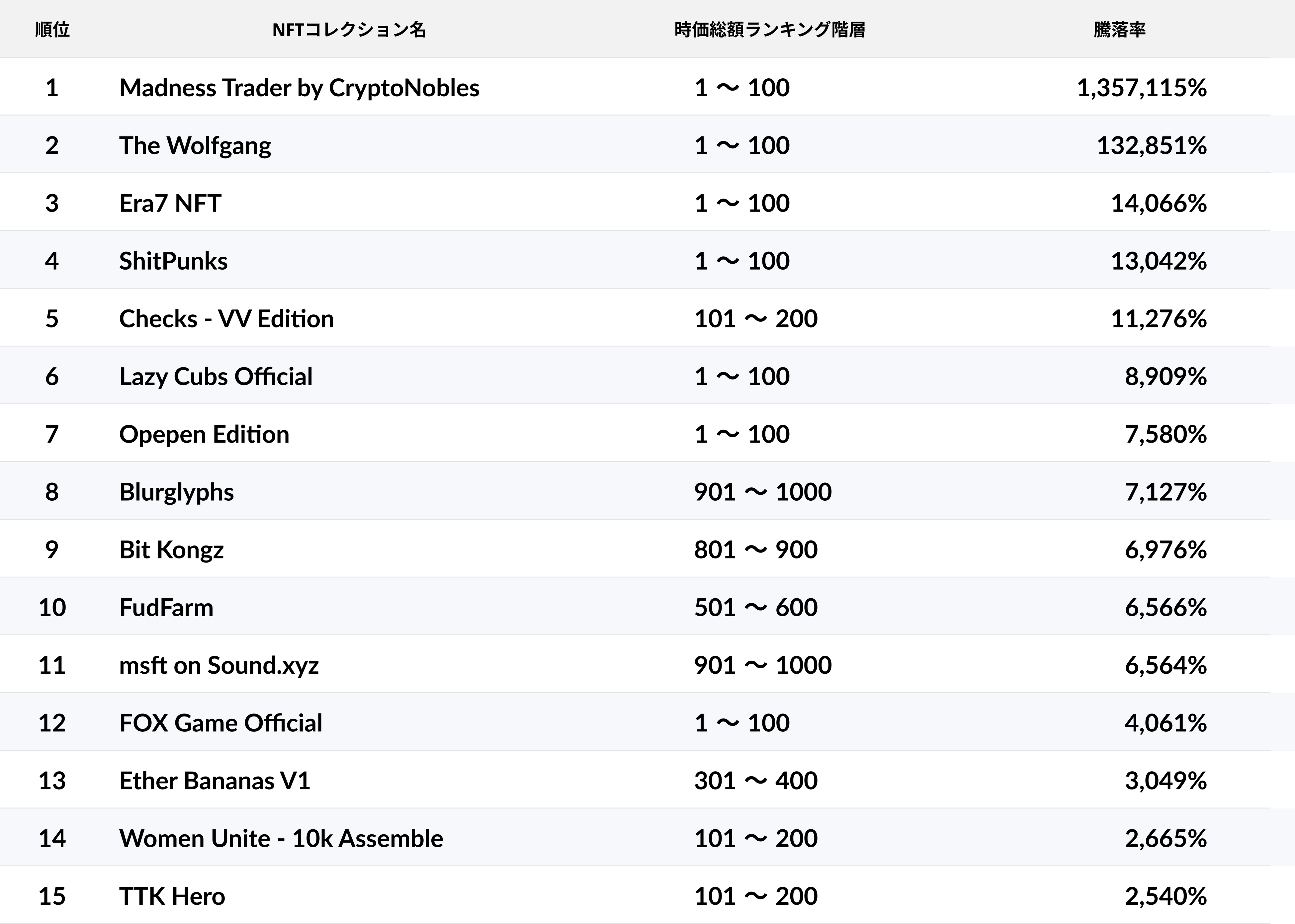
Task: Select Women Unite - 10k Assemble
Action: (x=281, y=839)
